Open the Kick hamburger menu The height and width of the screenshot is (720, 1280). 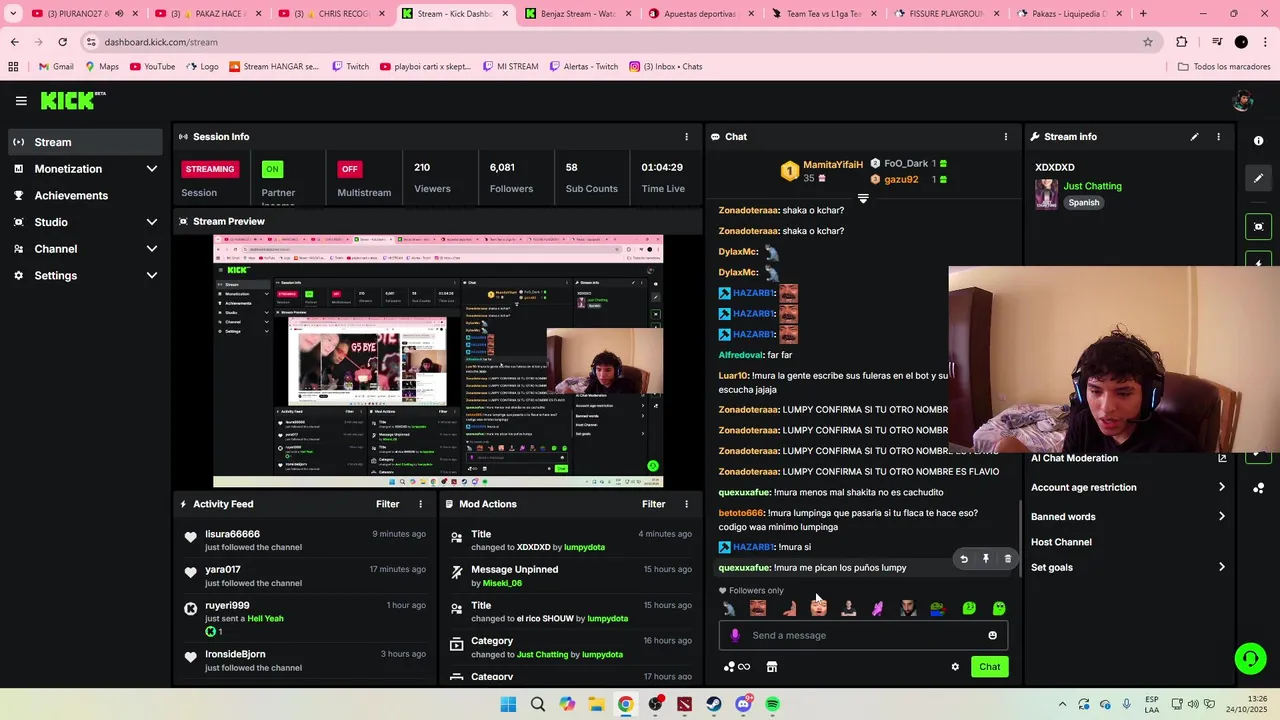coord(21,101)
